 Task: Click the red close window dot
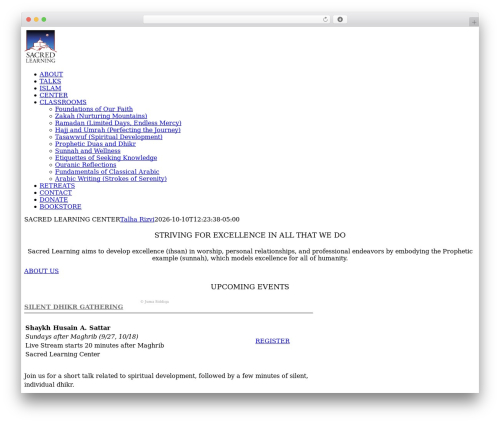point(29,20)
